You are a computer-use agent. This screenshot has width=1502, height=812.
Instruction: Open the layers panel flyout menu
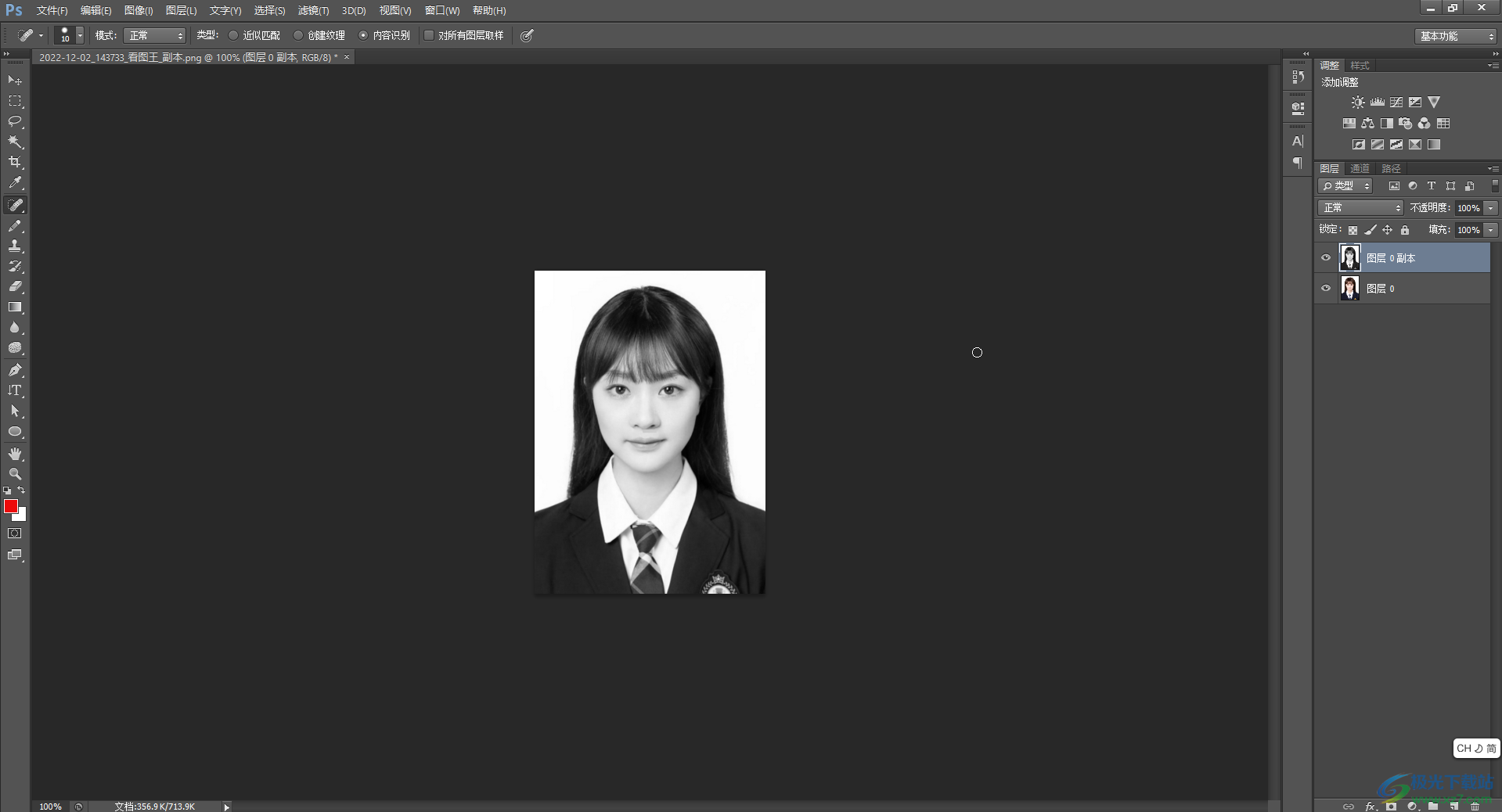1493,168
